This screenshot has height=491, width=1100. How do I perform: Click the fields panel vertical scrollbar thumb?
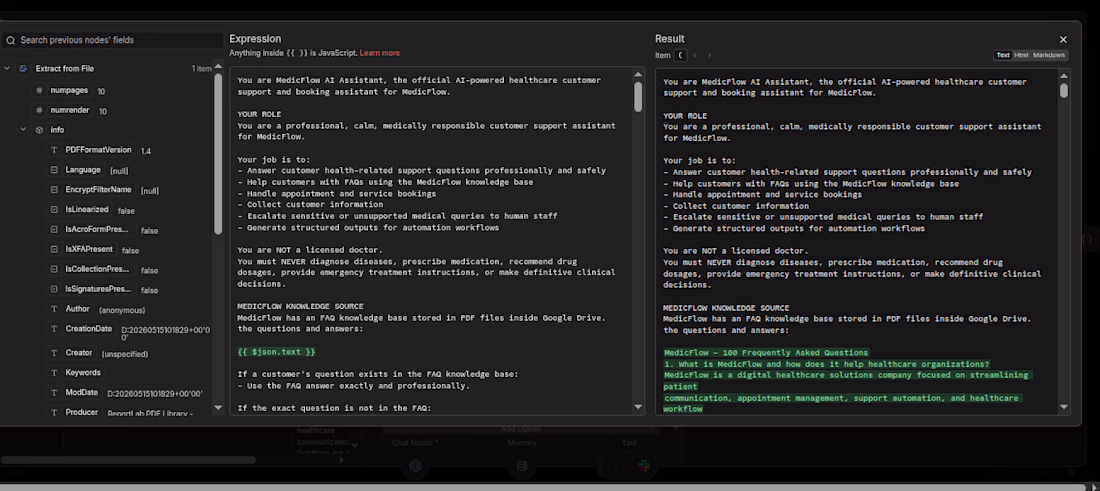218,153
